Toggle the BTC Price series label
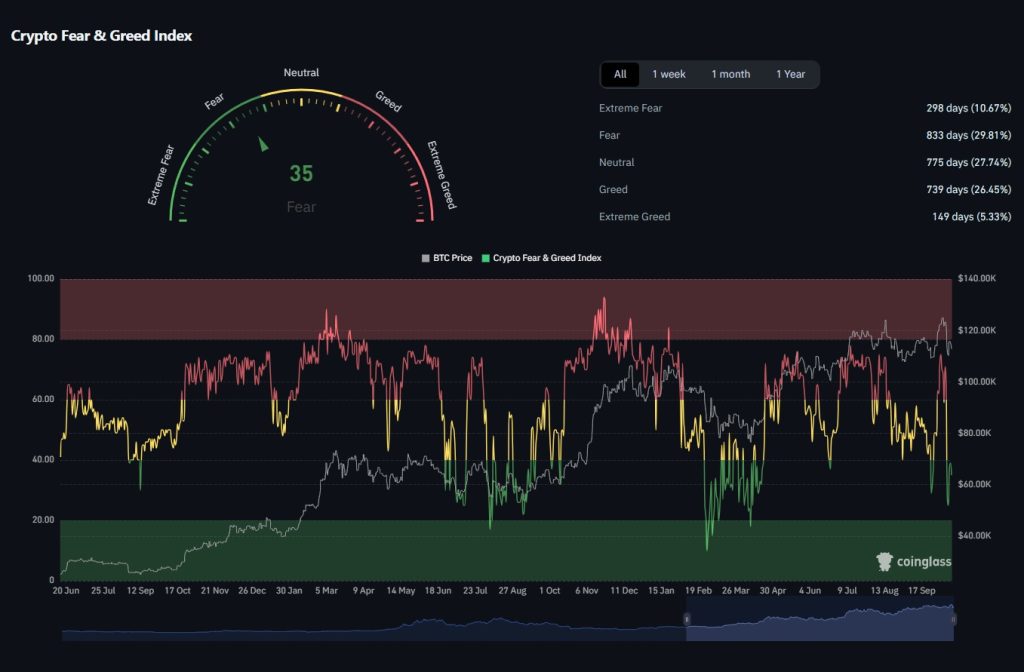Image resolution: width=1024 pixels, height=672 pixels. tap(453, 258)
